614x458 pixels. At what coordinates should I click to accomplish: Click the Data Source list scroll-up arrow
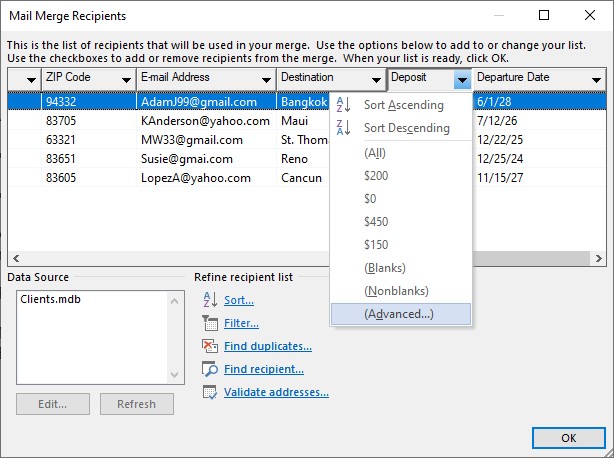click(175, 301)
